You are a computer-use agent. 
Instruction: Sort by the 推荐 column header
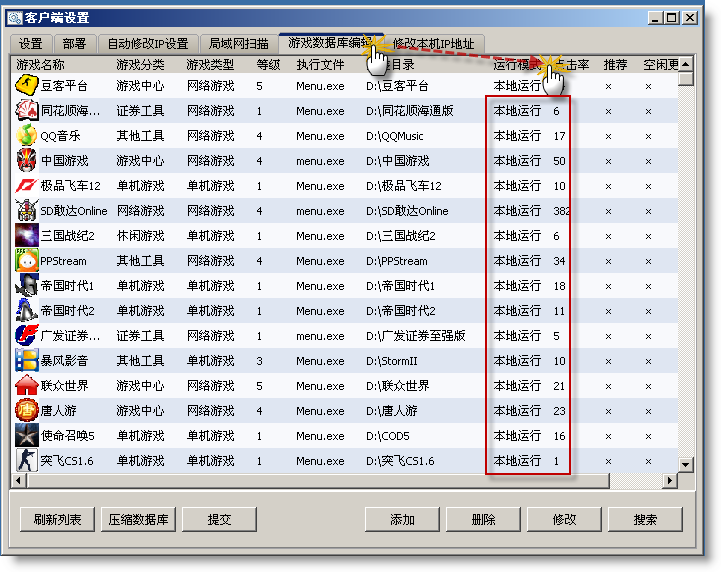pos(615,64)
